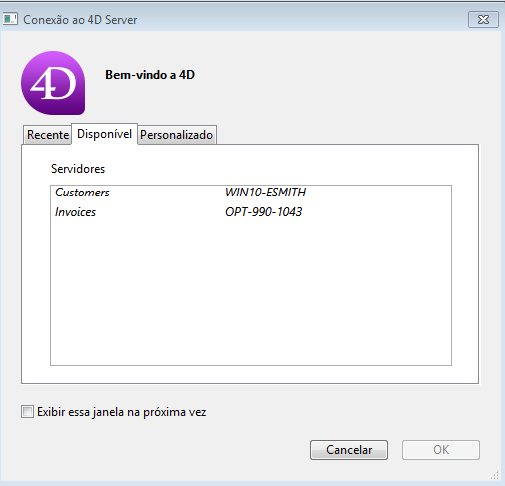Click the Cancelar button
Viewport: 505px width, 486px height.
pos(349,450)
